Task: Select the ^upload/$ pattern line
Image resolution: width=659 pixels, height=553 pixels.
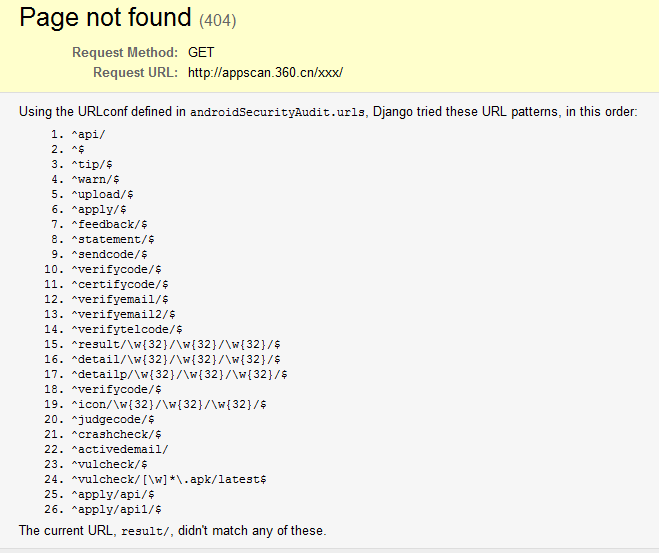Action: pos(102,195)
